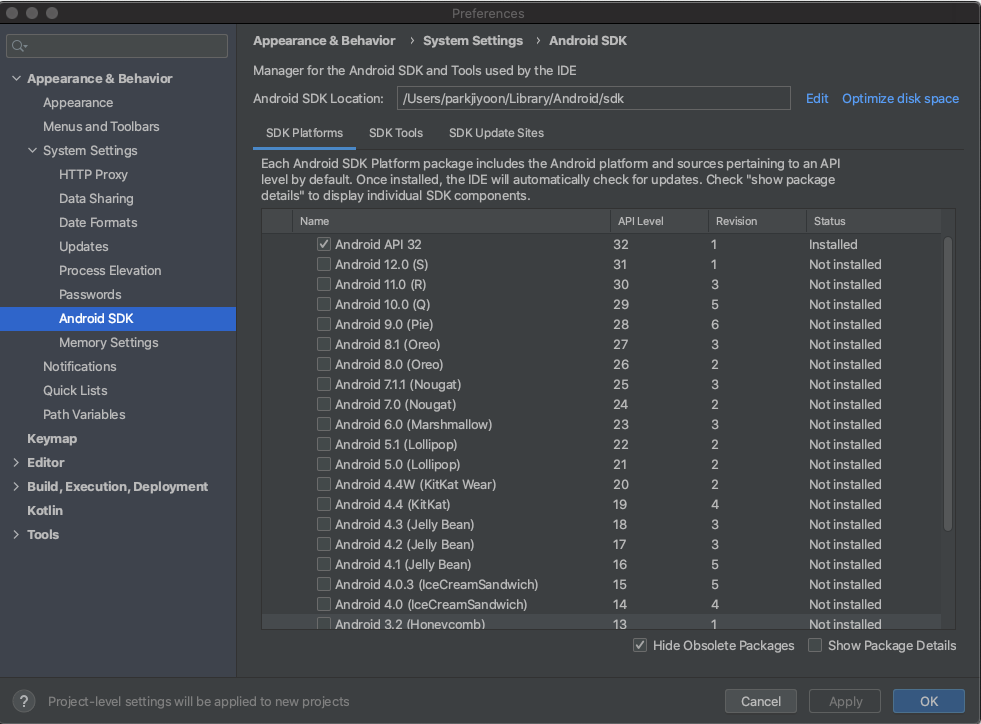This screenshot has width=981, height=724.
Task: Click the SDK platforms list scrollbar
Action: click(x=947, y=383)
